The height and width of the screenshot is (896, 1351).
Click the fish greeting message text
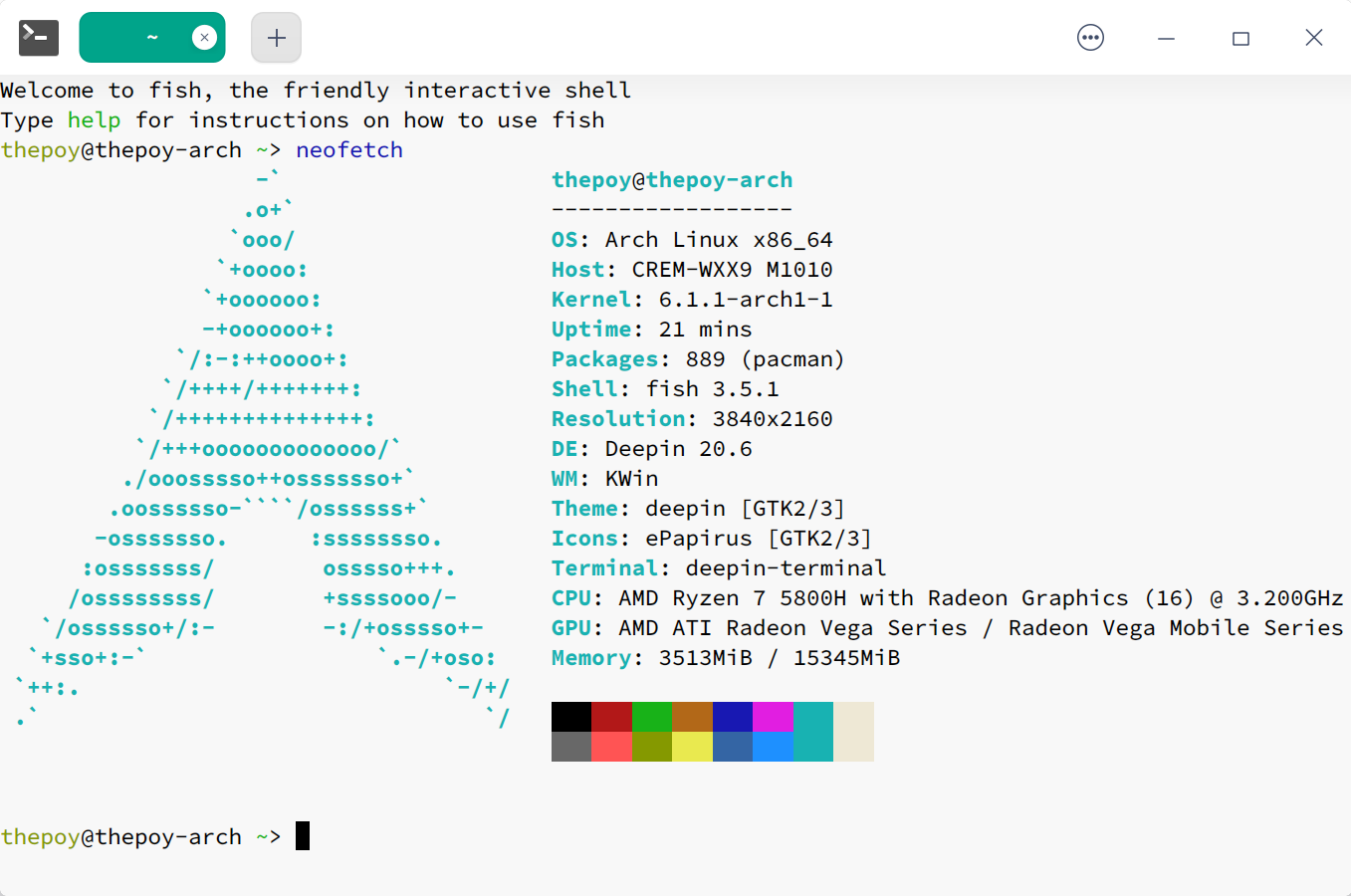point(315,90)
